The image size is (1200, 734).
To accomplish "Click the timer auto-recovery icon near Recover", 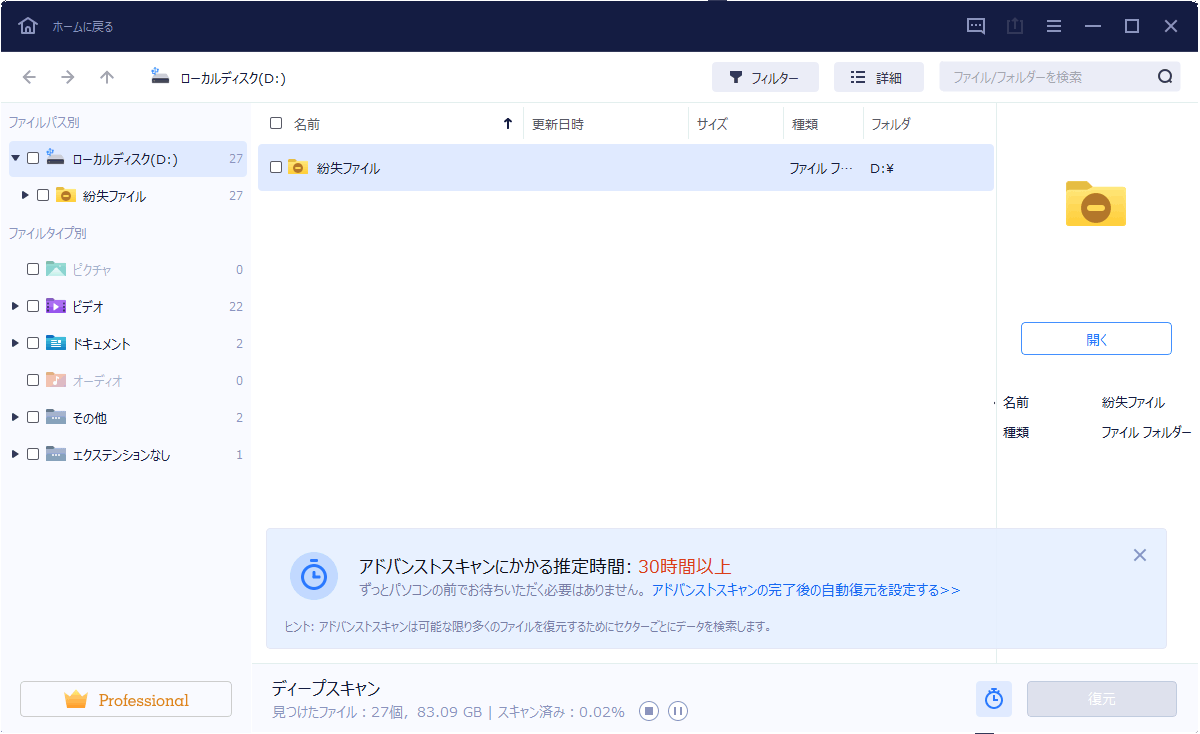I will 994,699.
